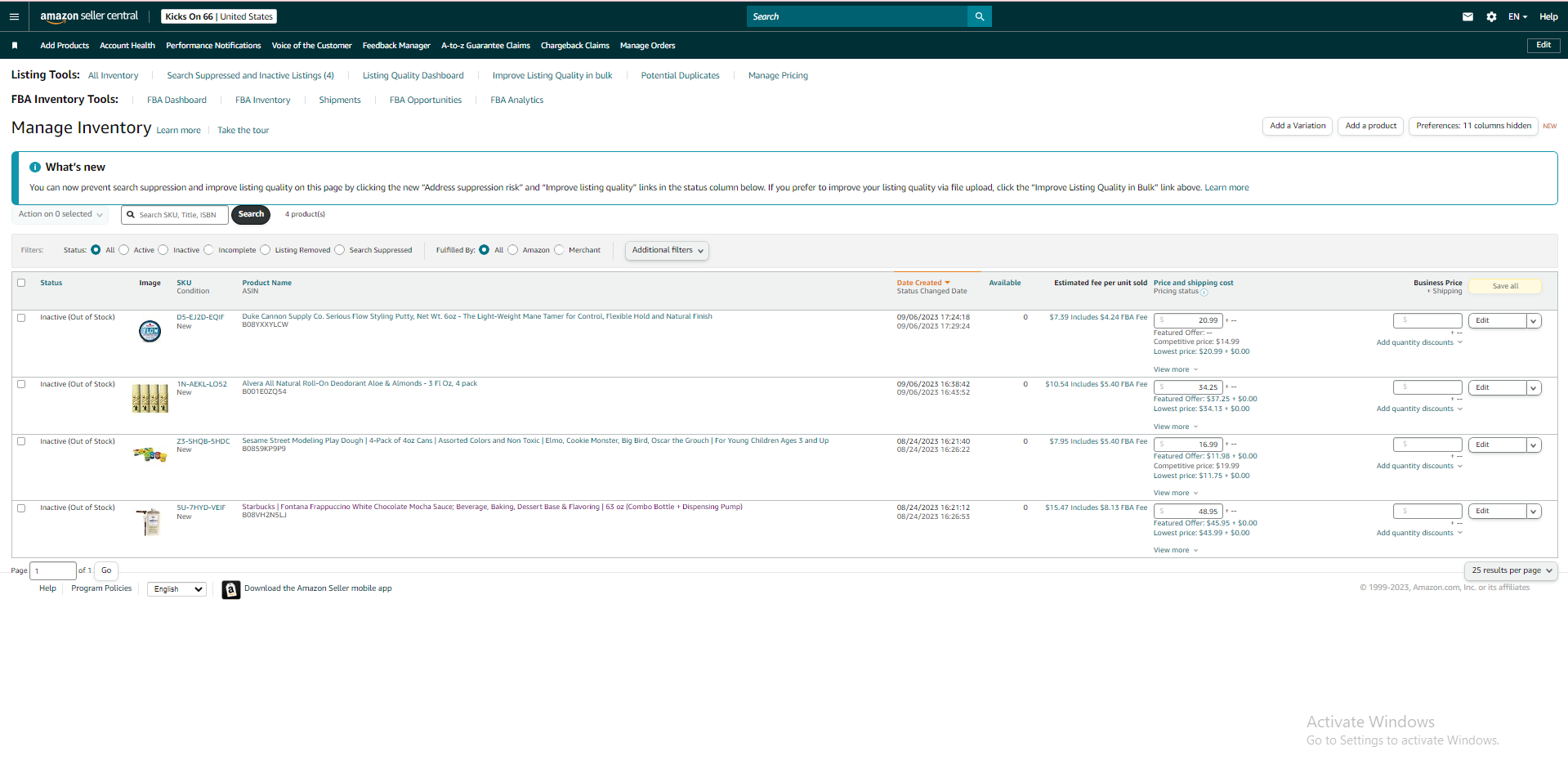Open the Duke Cannon product thumbnail
This screenshot has height=769, width=1568.
150,331
